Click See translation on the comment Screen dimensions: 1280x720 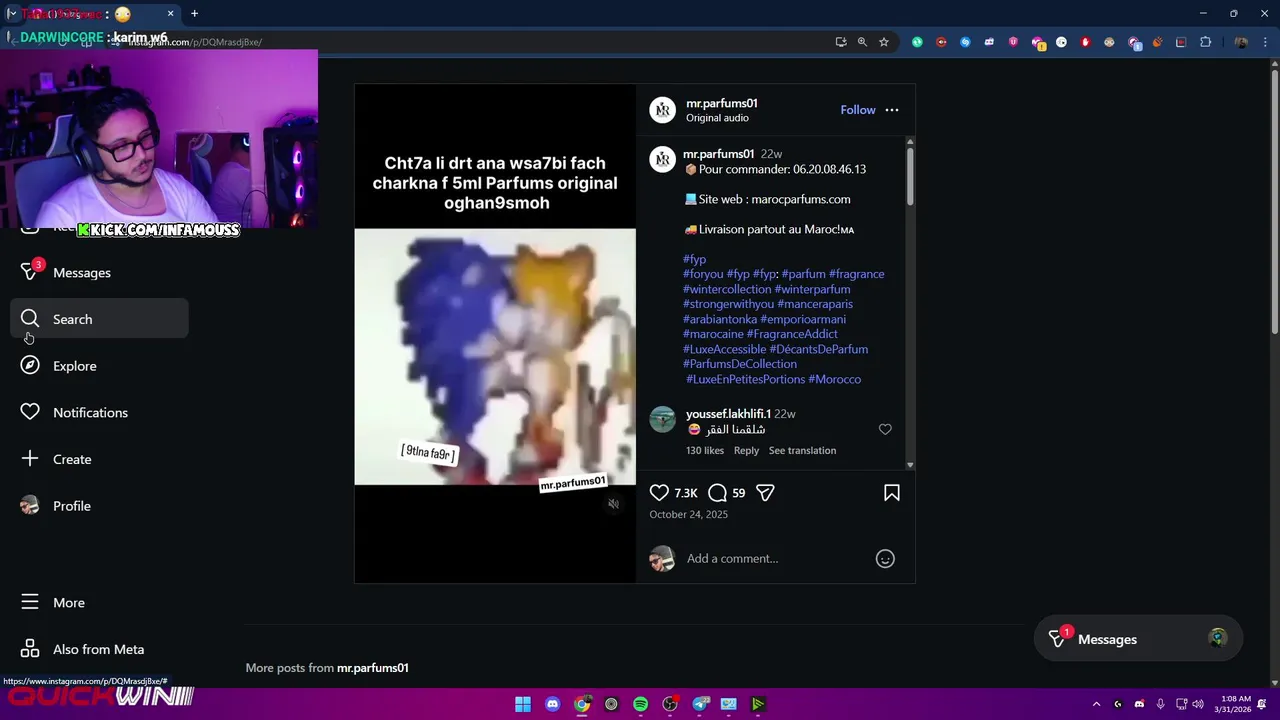coord(802,451)
